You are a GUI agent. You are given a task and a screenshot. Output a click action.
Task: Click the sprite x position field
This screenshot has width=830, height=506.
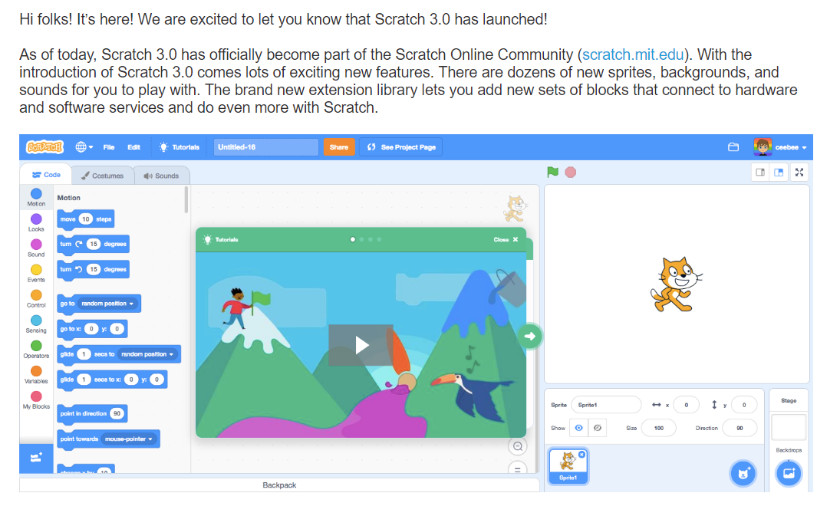686,405
